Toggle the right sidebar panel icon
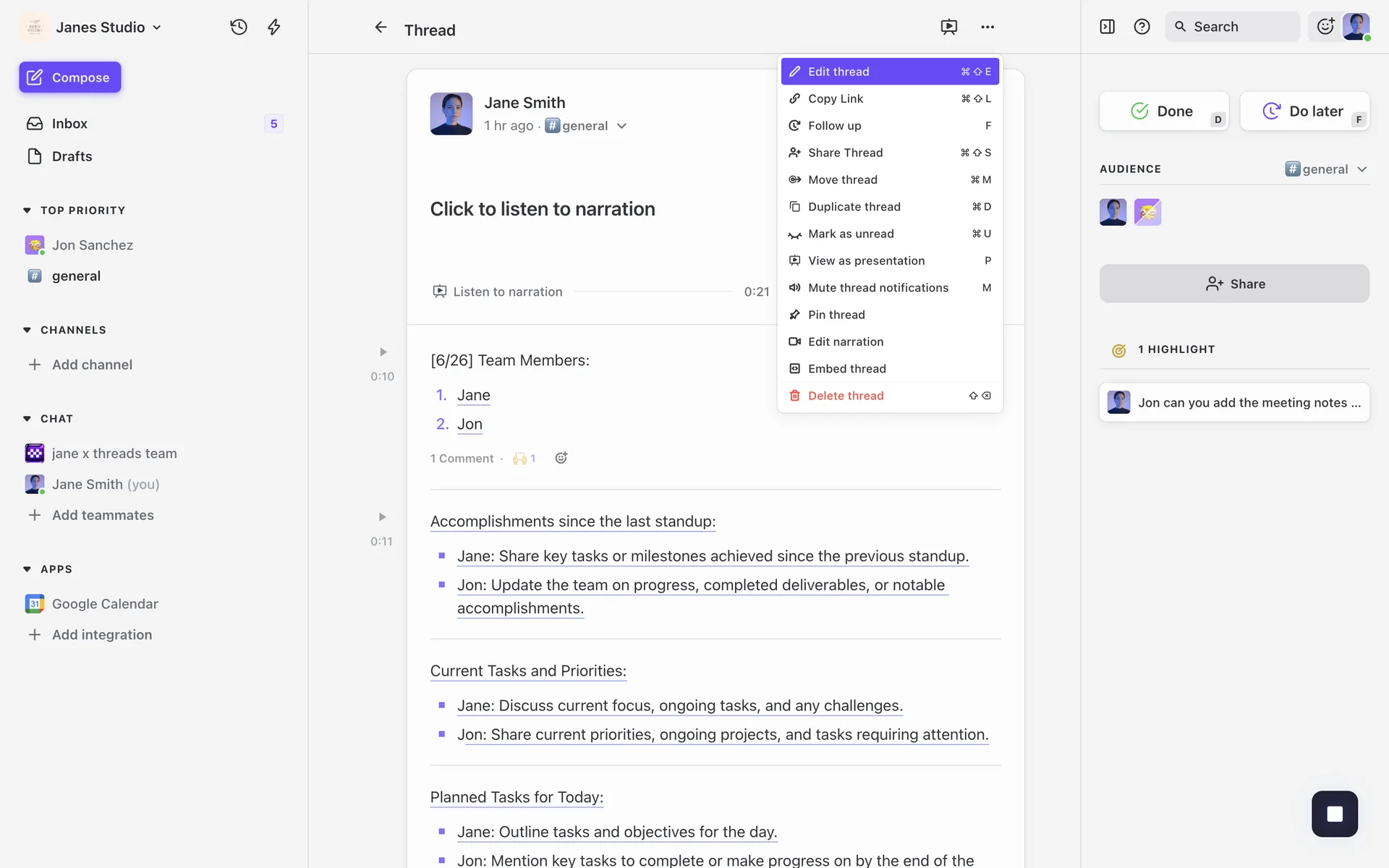Screen dimensions: 1389x868 click(1107, 27)
